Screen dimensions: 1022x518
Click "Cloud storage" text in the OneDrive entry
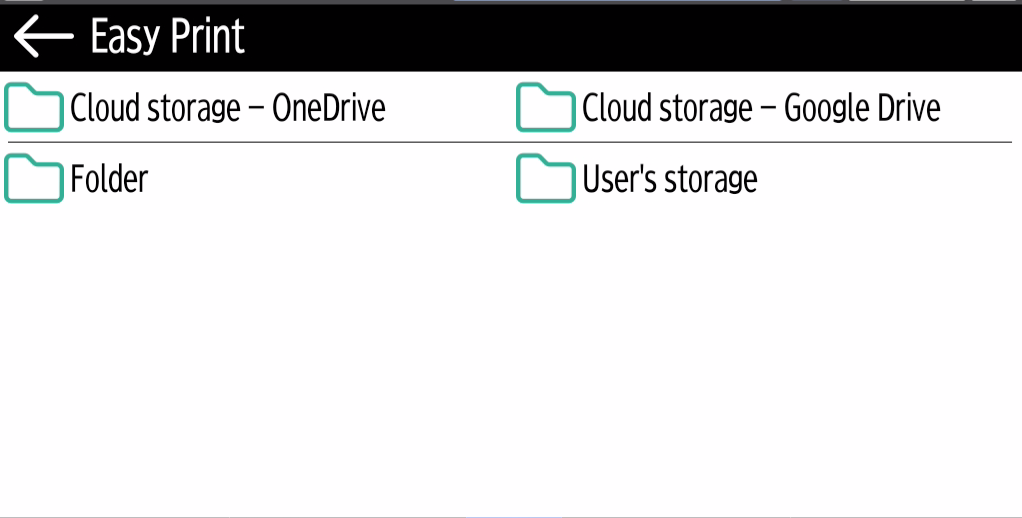point(155,108)
